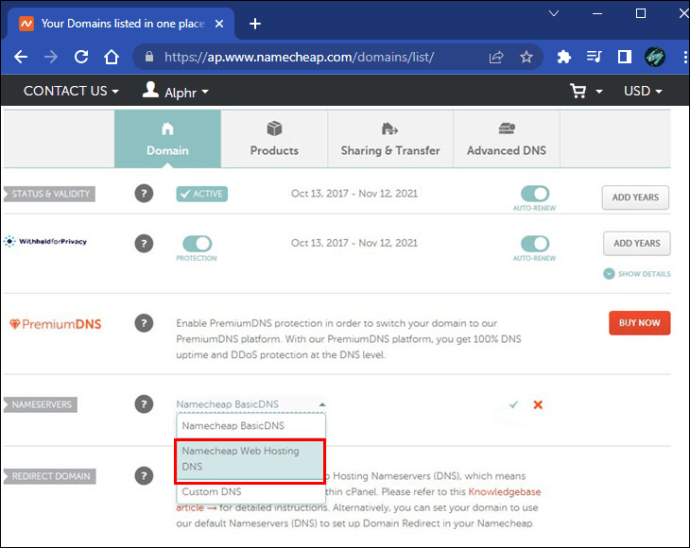
Task: Open the Sharing & Transfer tab
Action: point(390,139)
